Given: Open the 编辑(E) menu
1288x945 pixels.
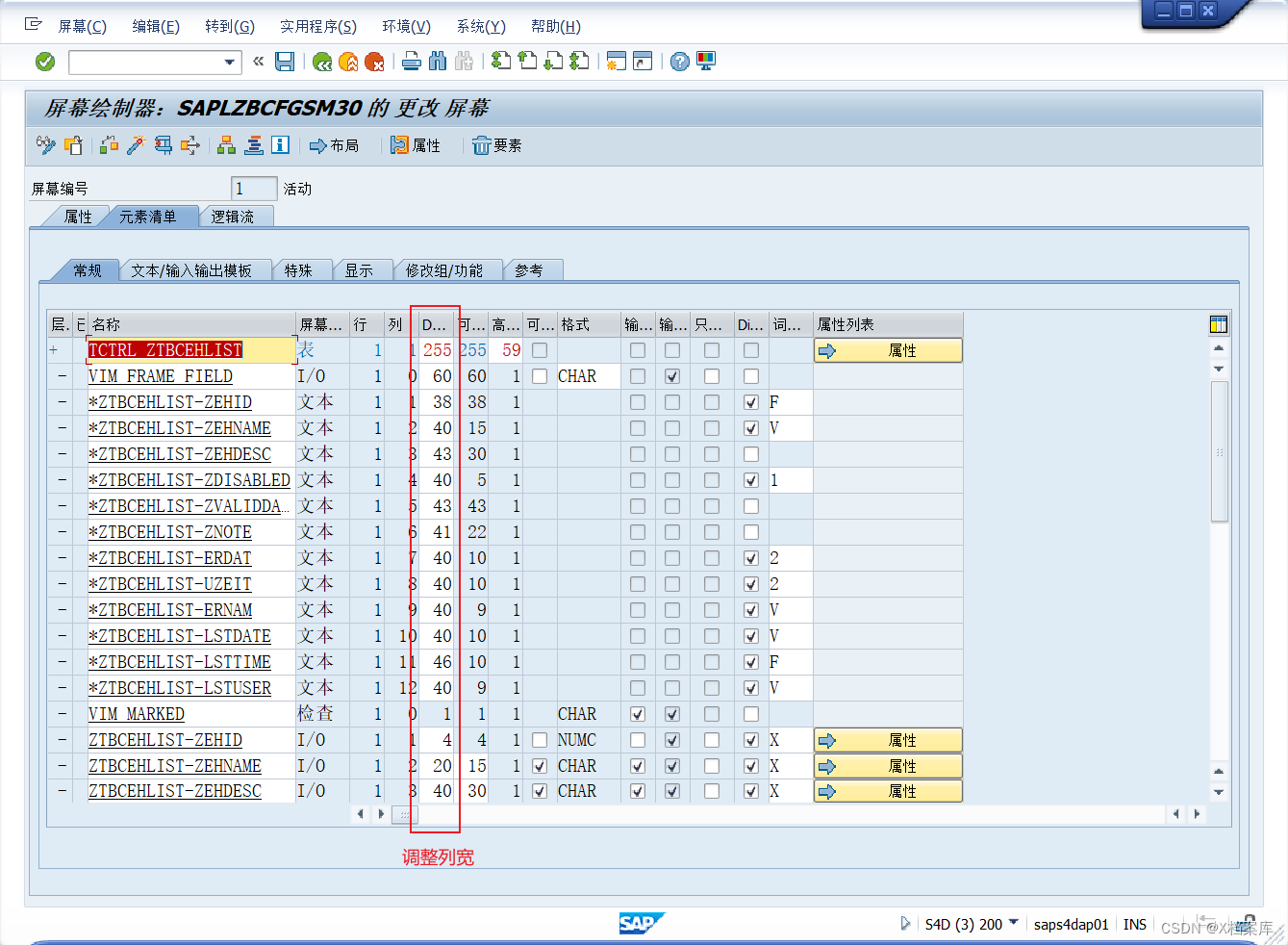Looking at the screenshot, I should (156, 26).
